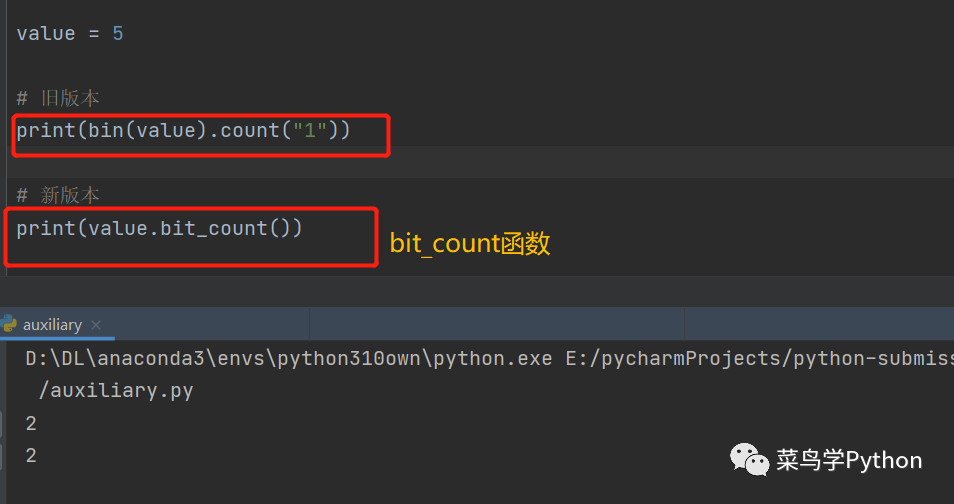Click the # 新版本 comment line
The image size is (954, 504).
coord(58,195)
